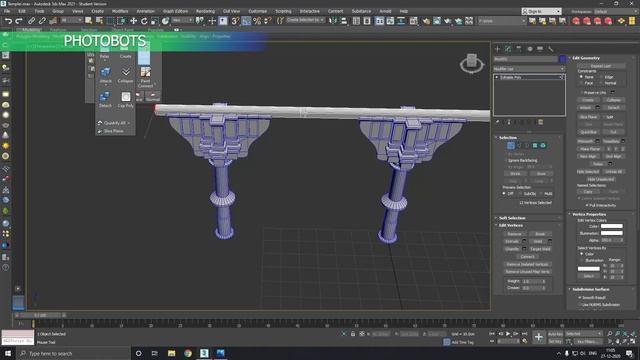Click the Remove button in Edit Vertices
This screenshot has height=360, width=640.
pyautogui.click(x=514, y=234)
